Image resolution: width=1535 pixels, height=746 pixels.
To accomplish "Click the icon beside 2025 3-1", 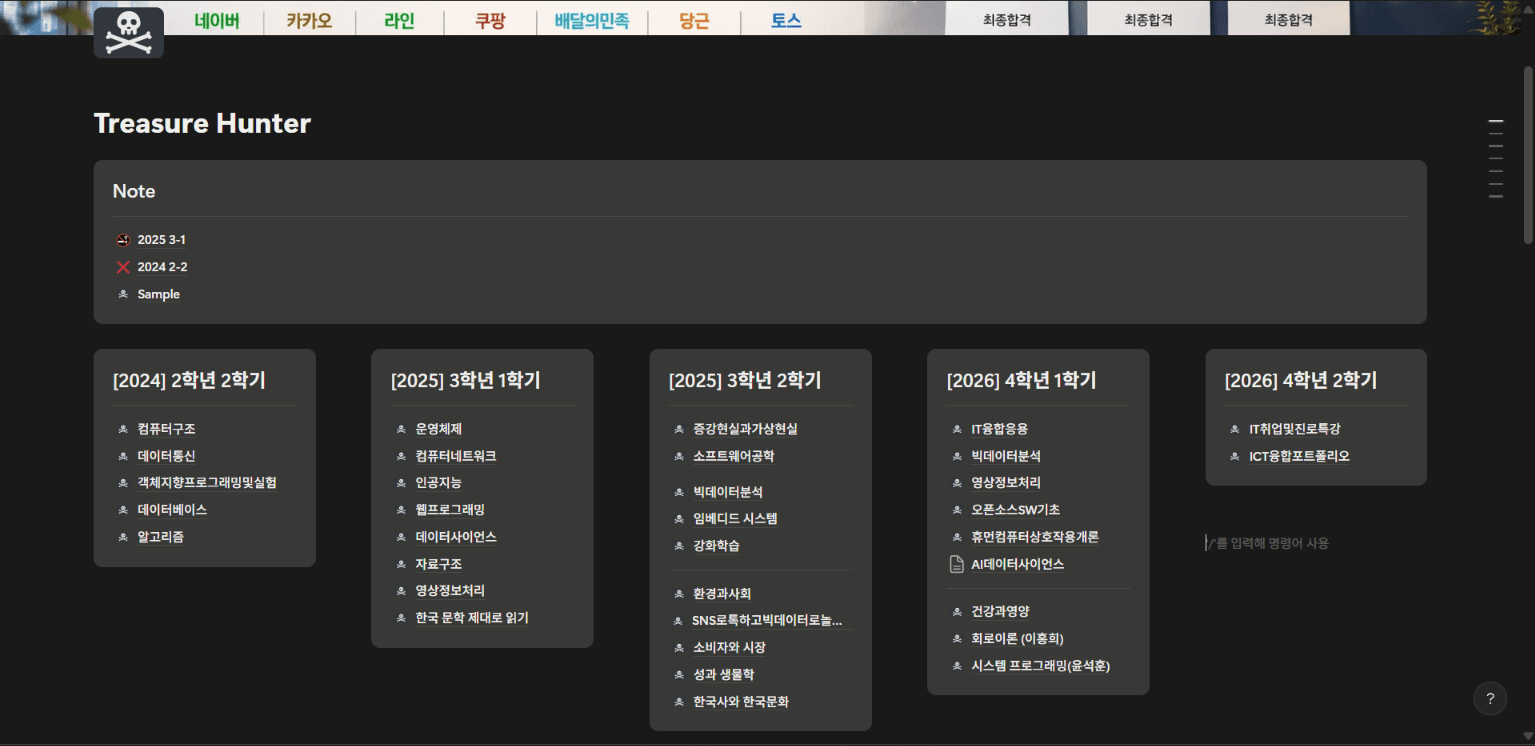I will (123, 240).
